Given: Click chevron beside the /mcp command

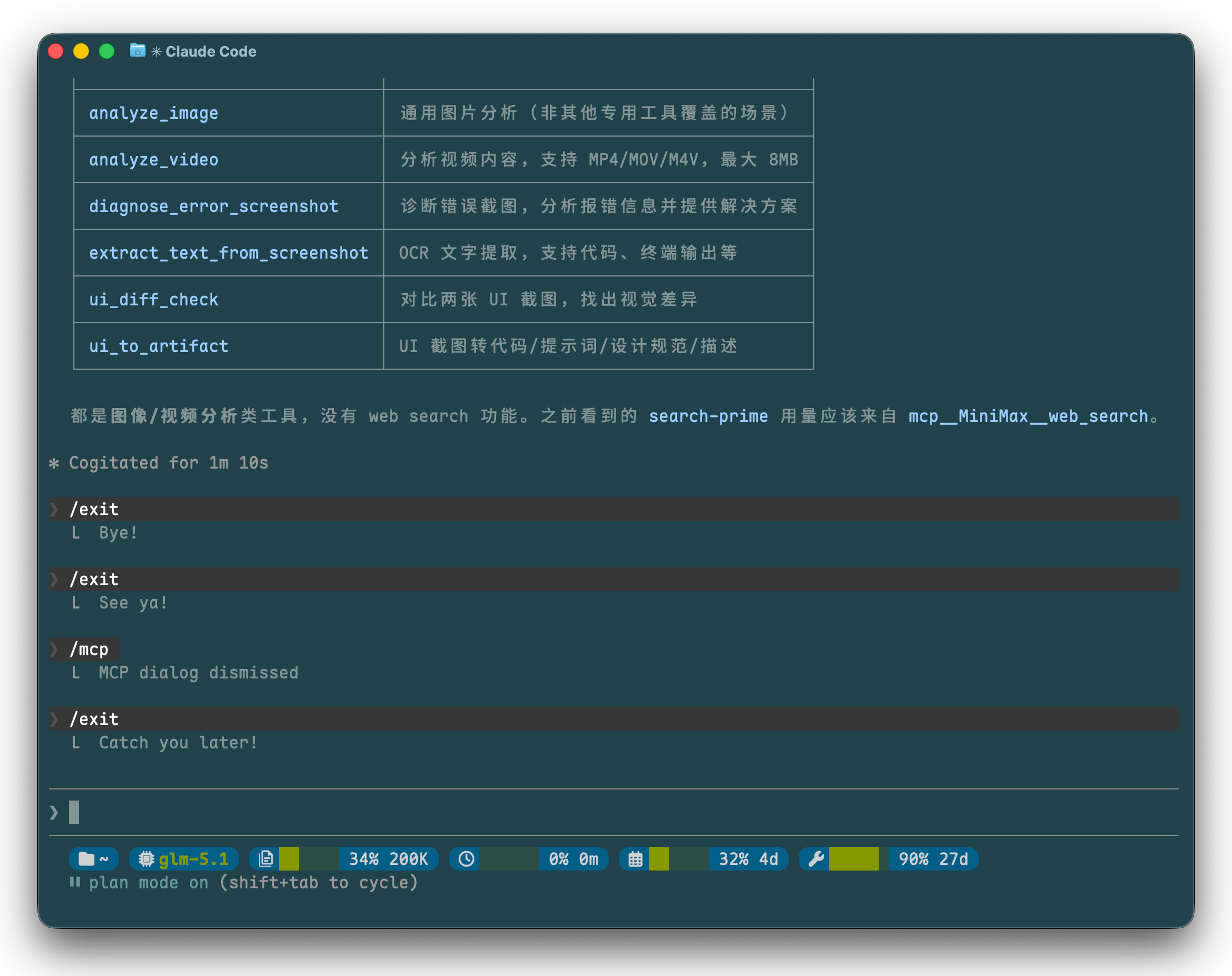Looking at the screenshot, I should click(x=54, y=650).
